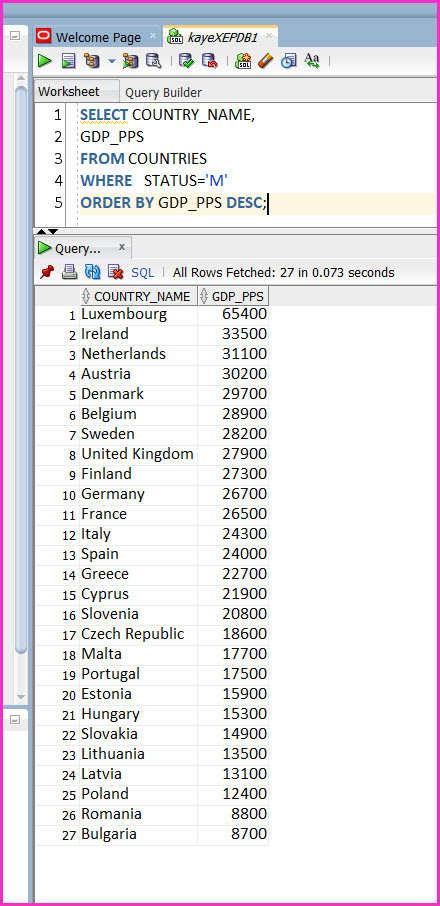440x906 pixels.
Task: Open the Explain Plan dropdown arrow
Action: pyautogui.click(x=112, y=61)
